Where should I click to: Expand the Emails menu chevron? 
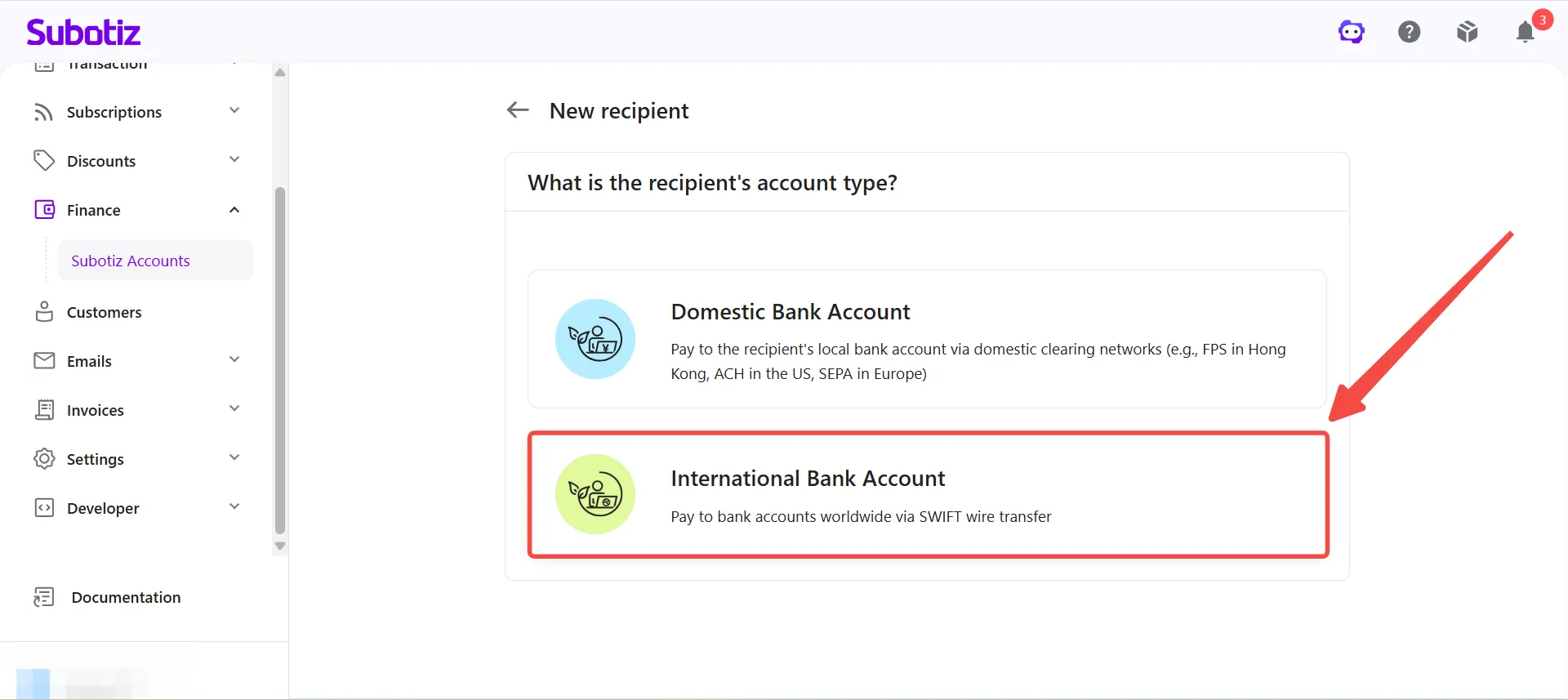point(234,359)
